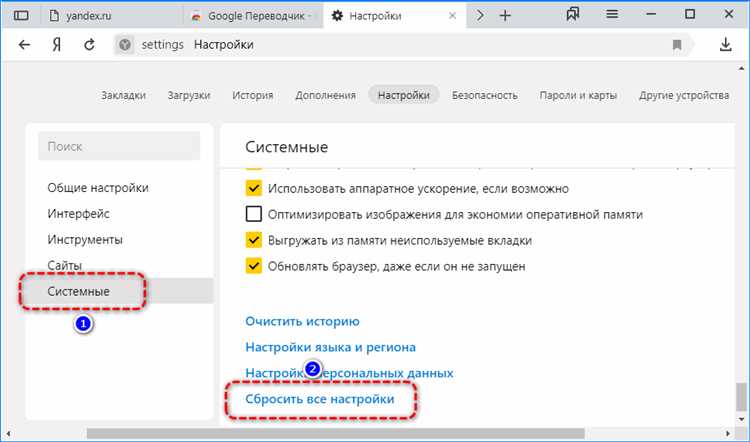Click the Очистить историю link
This screenshot has width=750, height=442.
pyautogui.click(x=302, y=321)
